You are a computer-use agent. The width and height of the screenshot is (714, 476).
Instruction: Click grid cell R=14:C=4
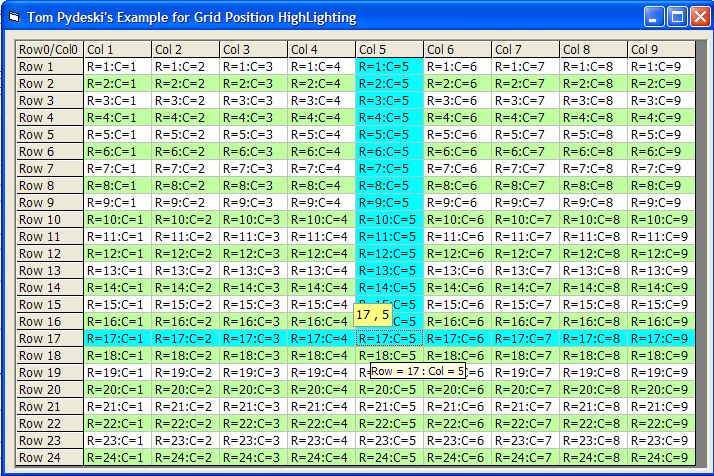coord(321,287)
